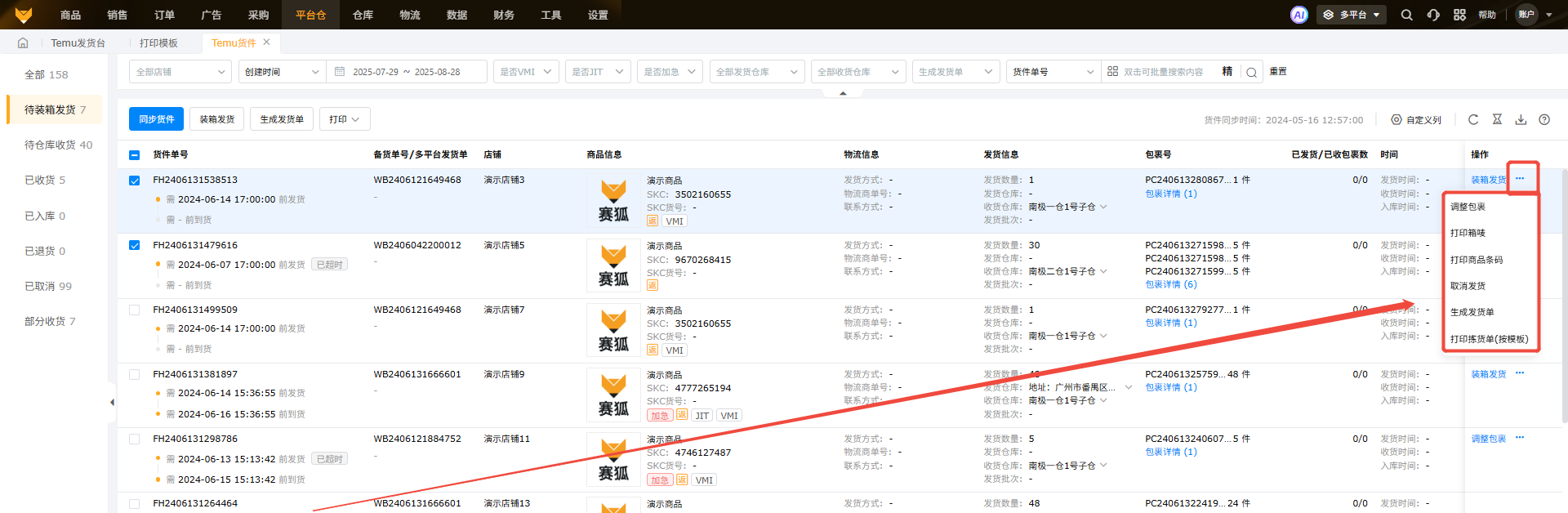Viewport: 1568px width, 513px height.
Task: Switch to the Temu发货台 tab
Action: point(78,42)
